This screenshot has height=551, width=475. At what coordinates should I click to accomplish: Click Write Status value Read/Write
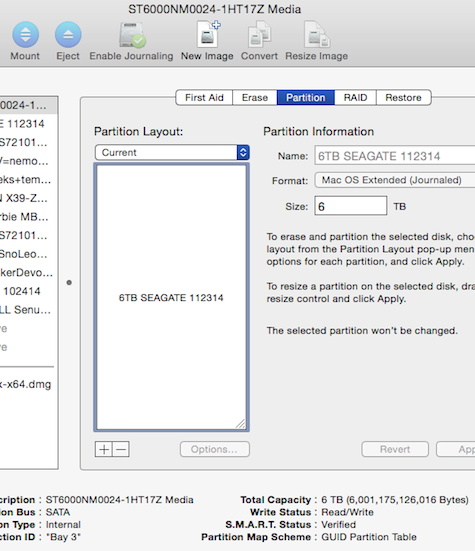point(347,512)
